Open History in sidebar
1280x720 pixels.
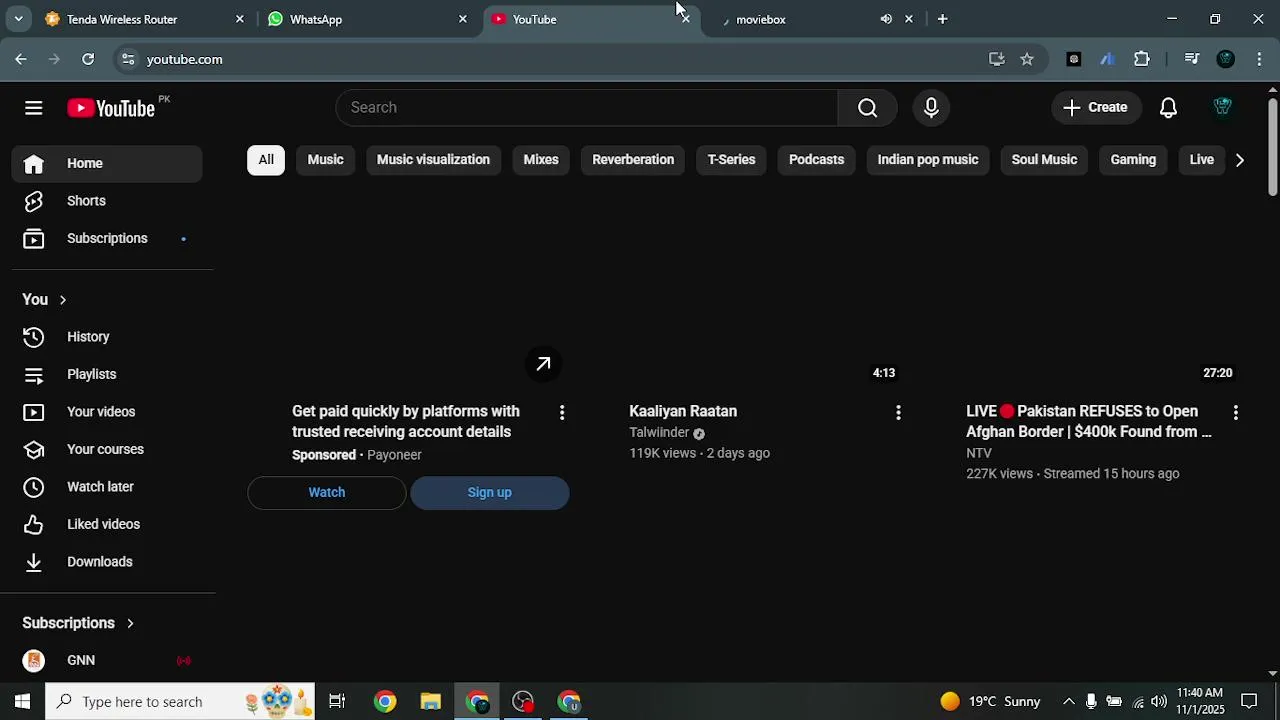[x=107, y=337]
